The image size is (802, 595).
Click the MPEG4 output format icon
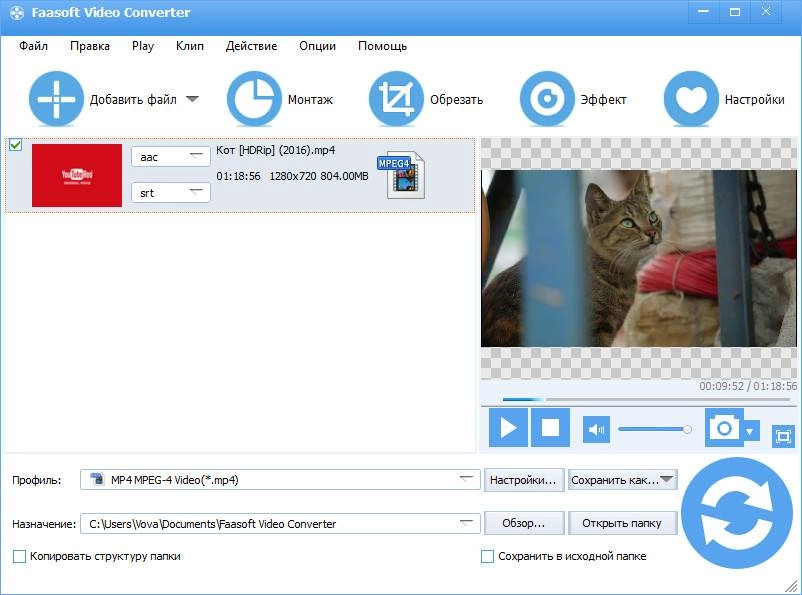(x=402, y=175)
